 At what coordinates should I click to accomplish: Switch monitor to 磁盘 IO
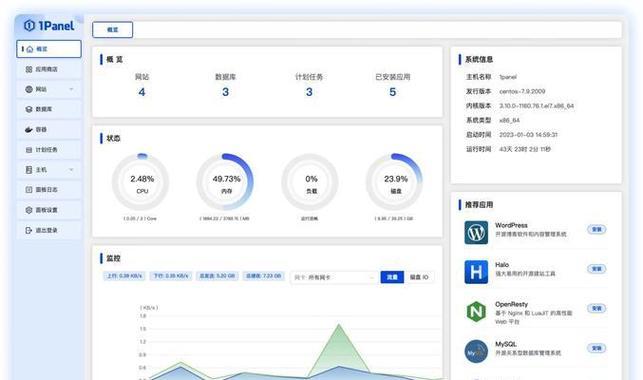click(419, 277)
